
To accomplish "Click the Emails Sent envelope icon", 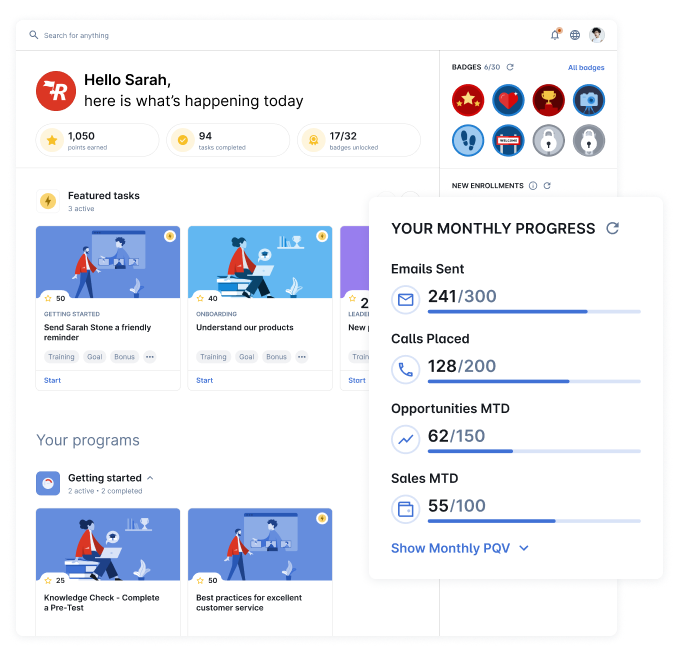I will click(x=405, y=300).
